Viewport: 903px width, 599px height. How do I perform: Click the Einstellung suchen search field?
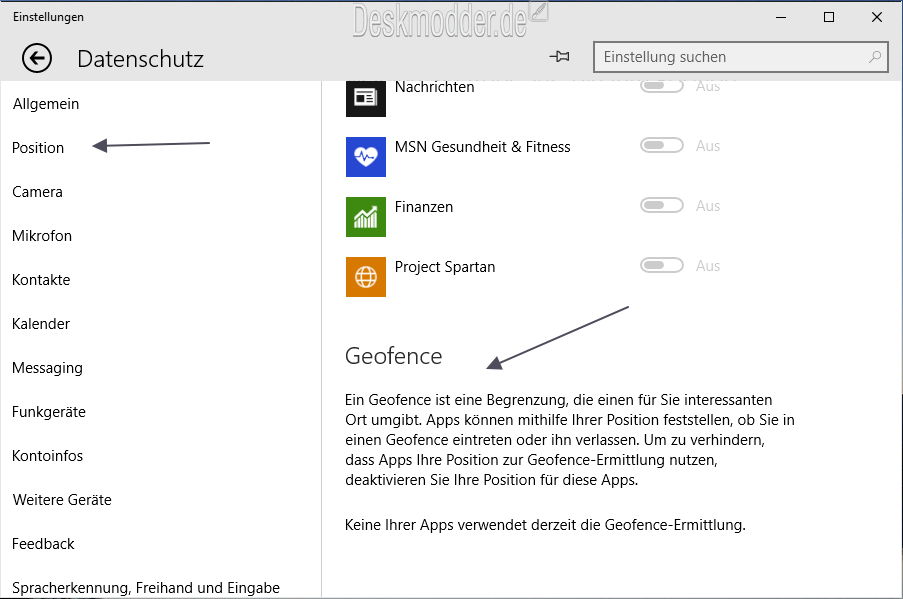pos(730,57)
